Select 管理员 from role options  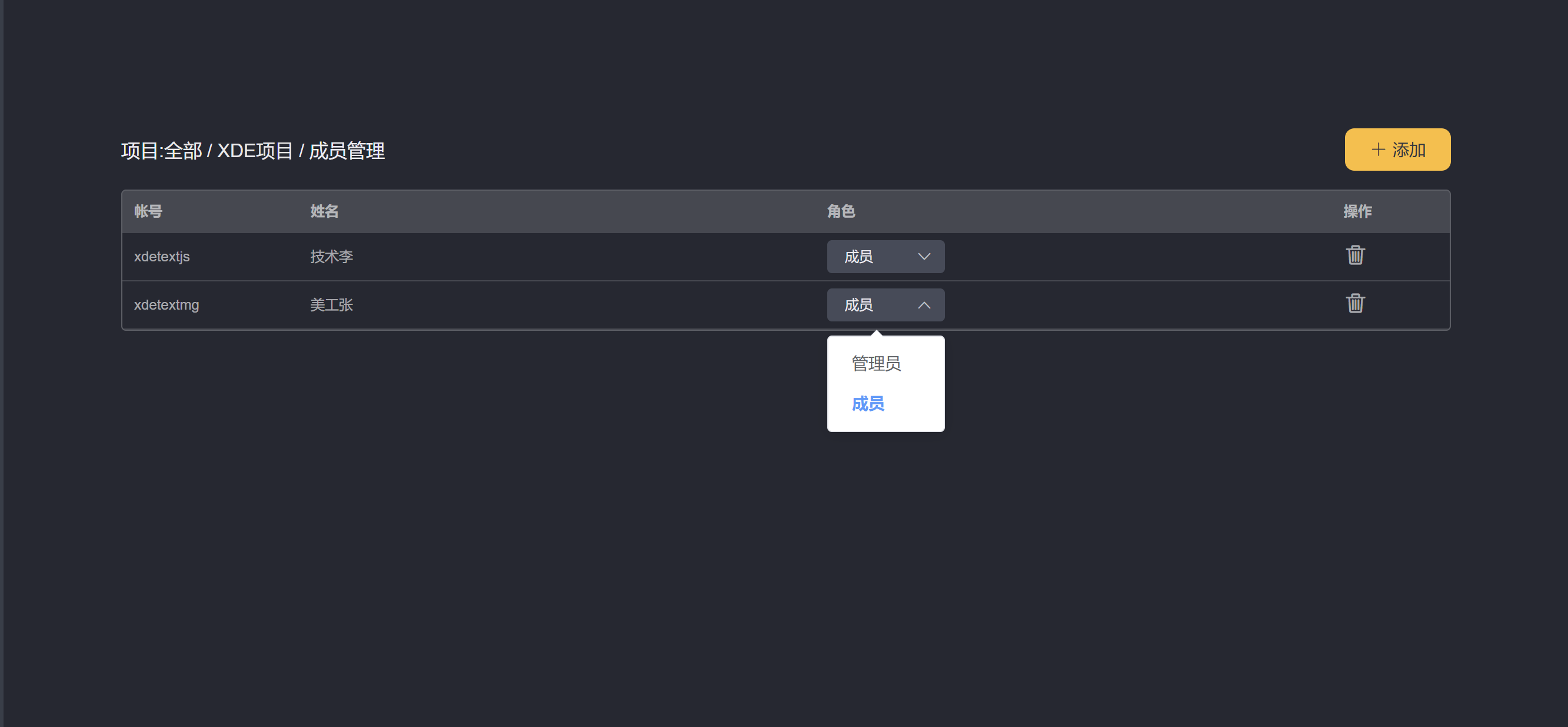[x=876, y=364]
